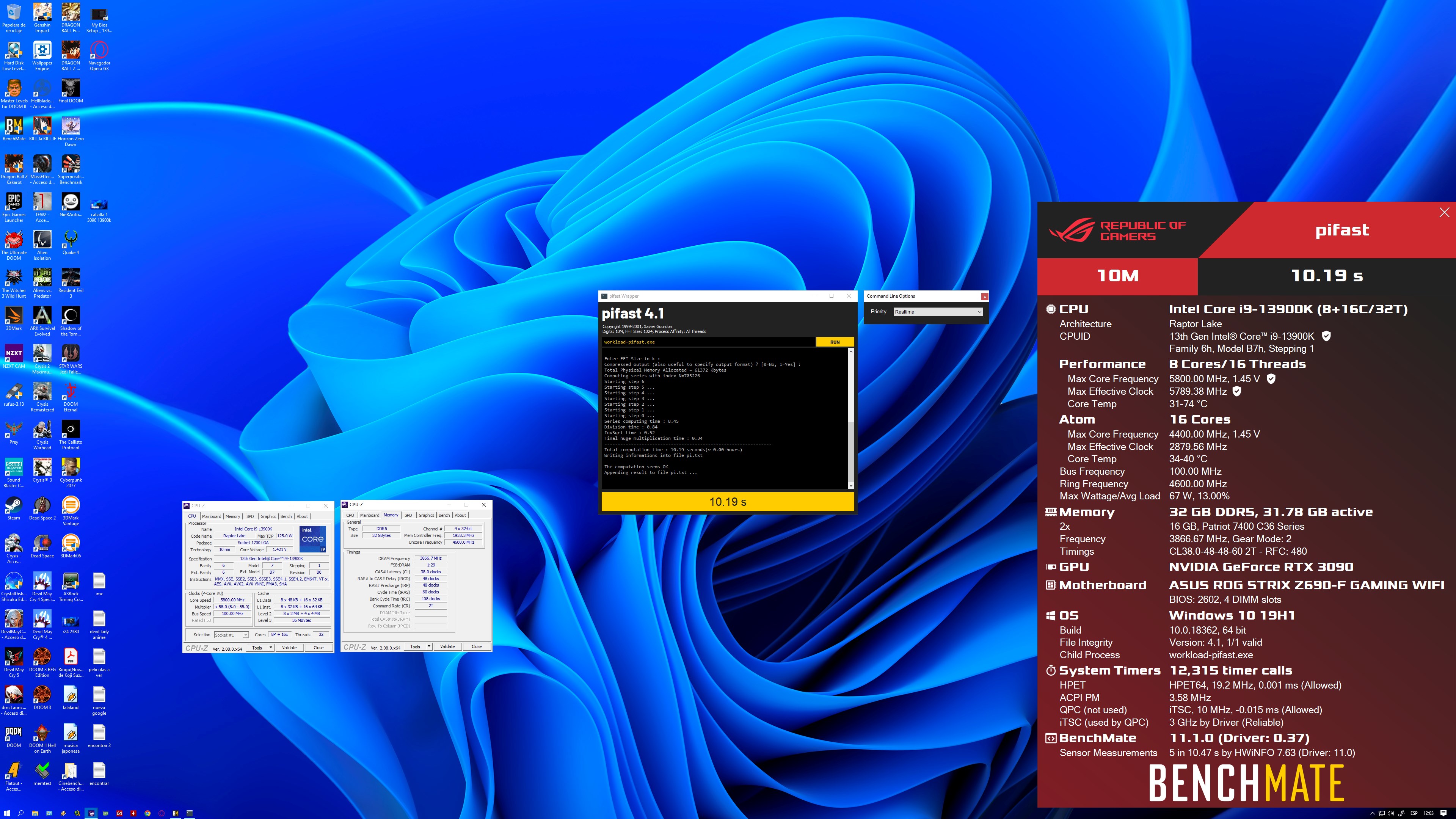Open the taskbar search magnifier
The image size is (1456, 819).
[20, 813]
